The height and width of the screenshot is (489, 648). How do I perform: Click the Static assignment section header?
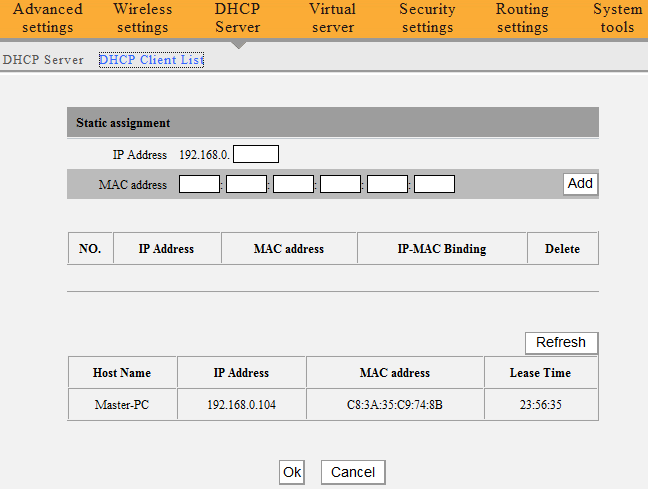click(333, 122)
